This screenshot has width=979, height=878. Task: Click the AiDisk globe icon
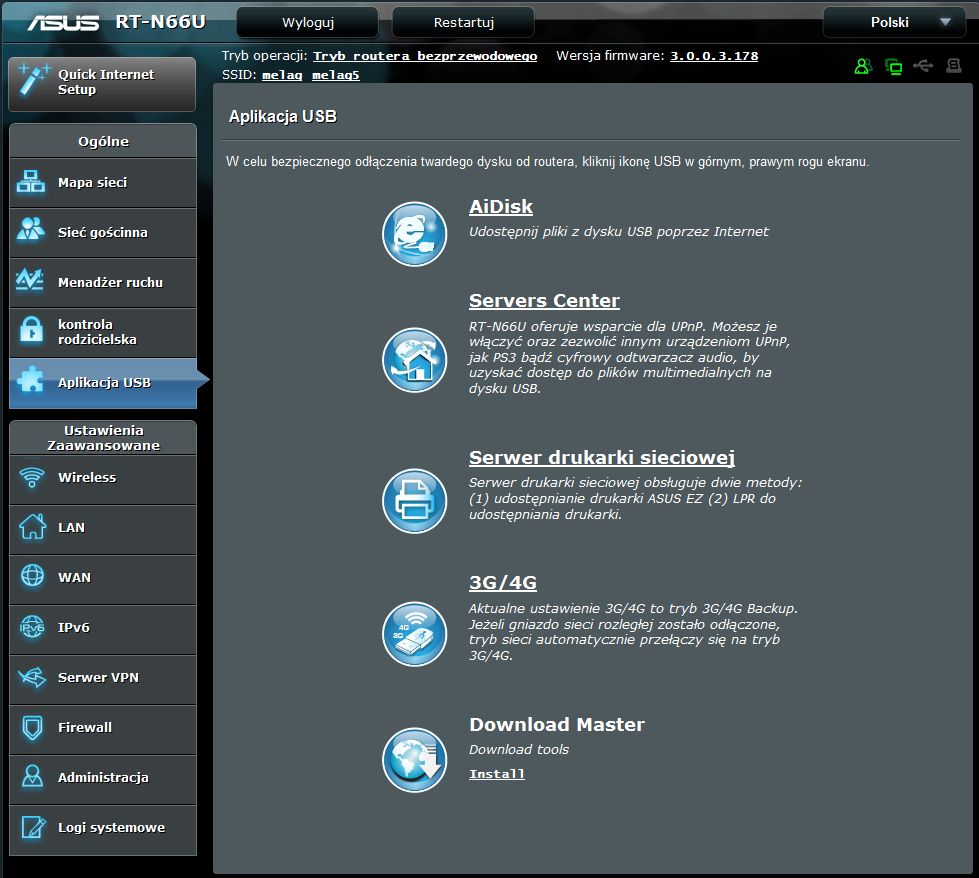click(415, 234)
